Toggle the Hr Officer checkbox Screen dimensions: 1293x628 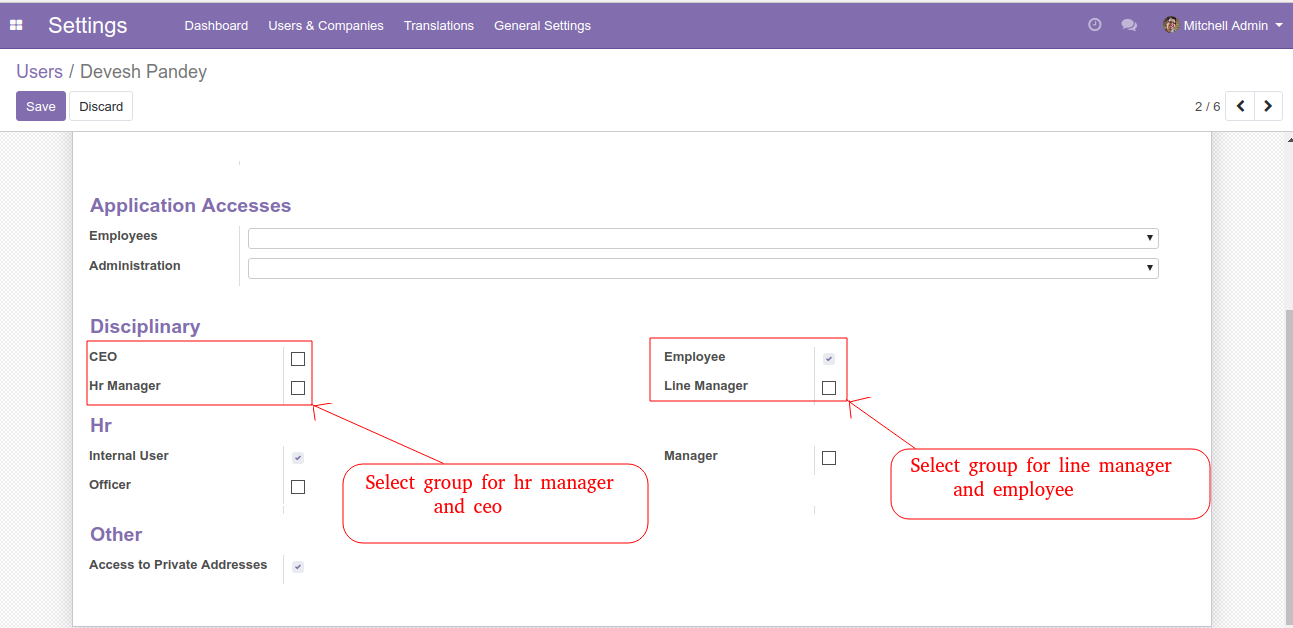click(x=298, y=487)
